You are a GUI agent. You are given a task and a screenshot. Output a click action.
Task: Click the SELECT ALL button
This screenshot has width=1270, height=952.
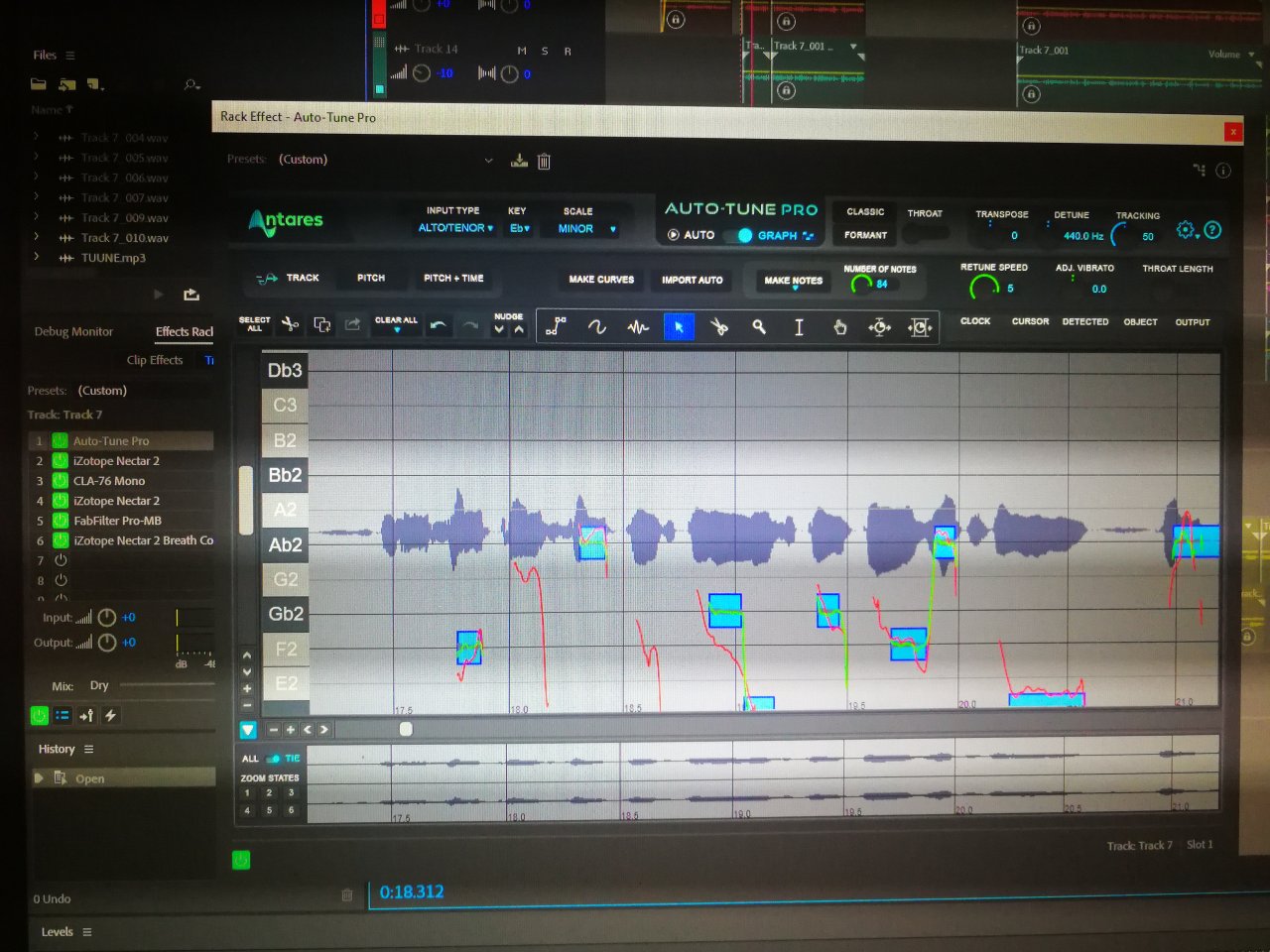tap(254, 324)
